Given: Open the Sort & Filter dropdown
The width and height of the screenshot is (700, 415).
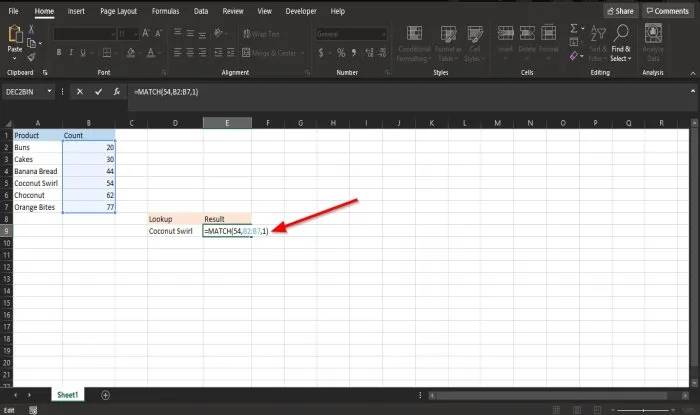Looking at the screenshot, I should [x=598, y=42].
